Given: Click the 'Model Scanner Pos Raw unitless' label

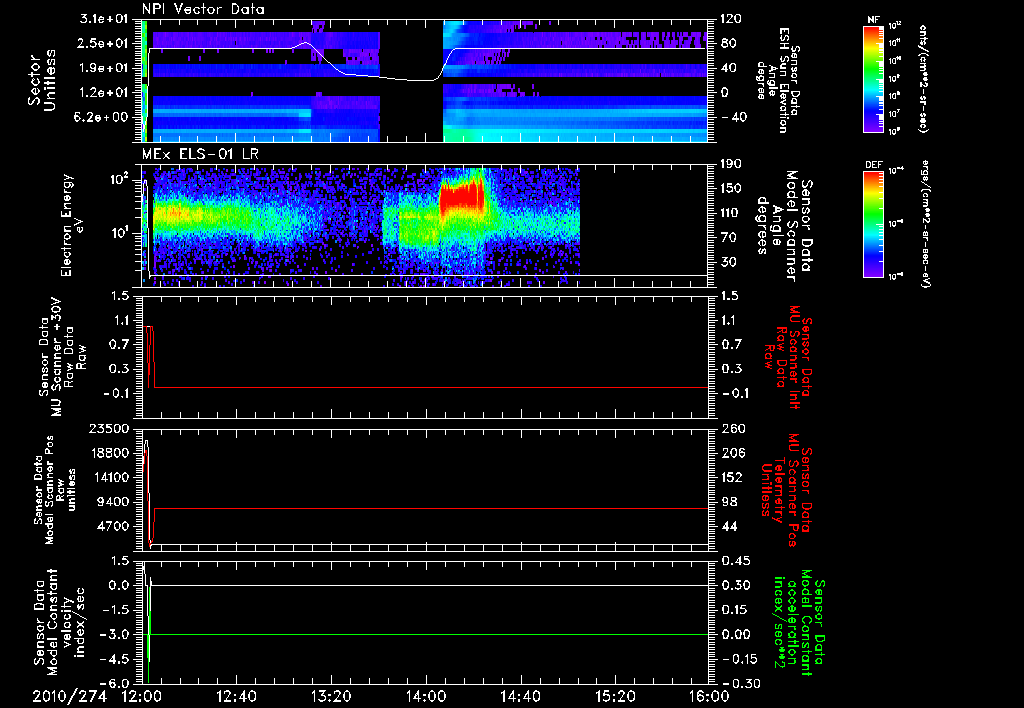Looking at the screenshot, I should pos(55,490).
